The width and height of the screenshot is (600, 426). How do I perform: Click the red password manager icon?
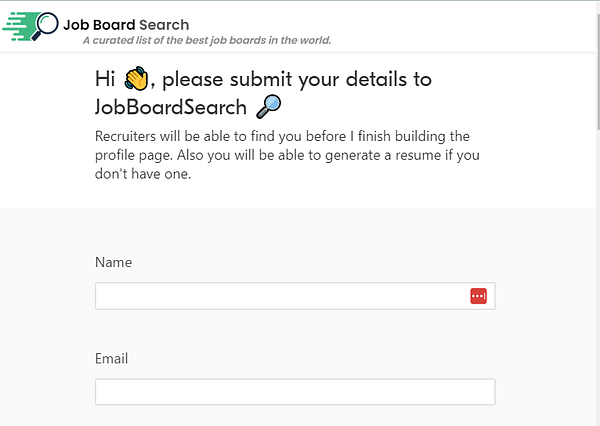click(478, 296)
